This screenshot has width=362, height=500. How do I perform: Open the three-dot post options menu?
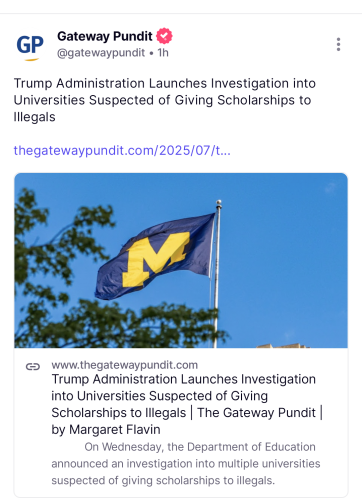pos(338,44)
